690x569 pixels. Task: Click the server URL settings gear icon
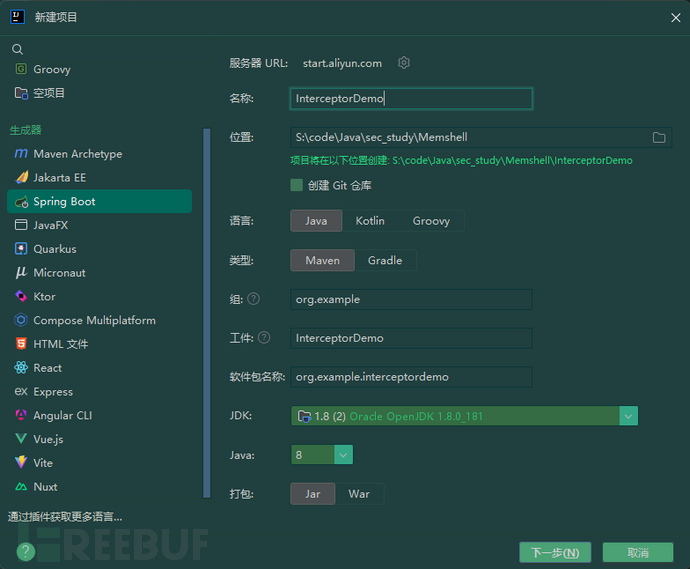[x=404, y=63]
